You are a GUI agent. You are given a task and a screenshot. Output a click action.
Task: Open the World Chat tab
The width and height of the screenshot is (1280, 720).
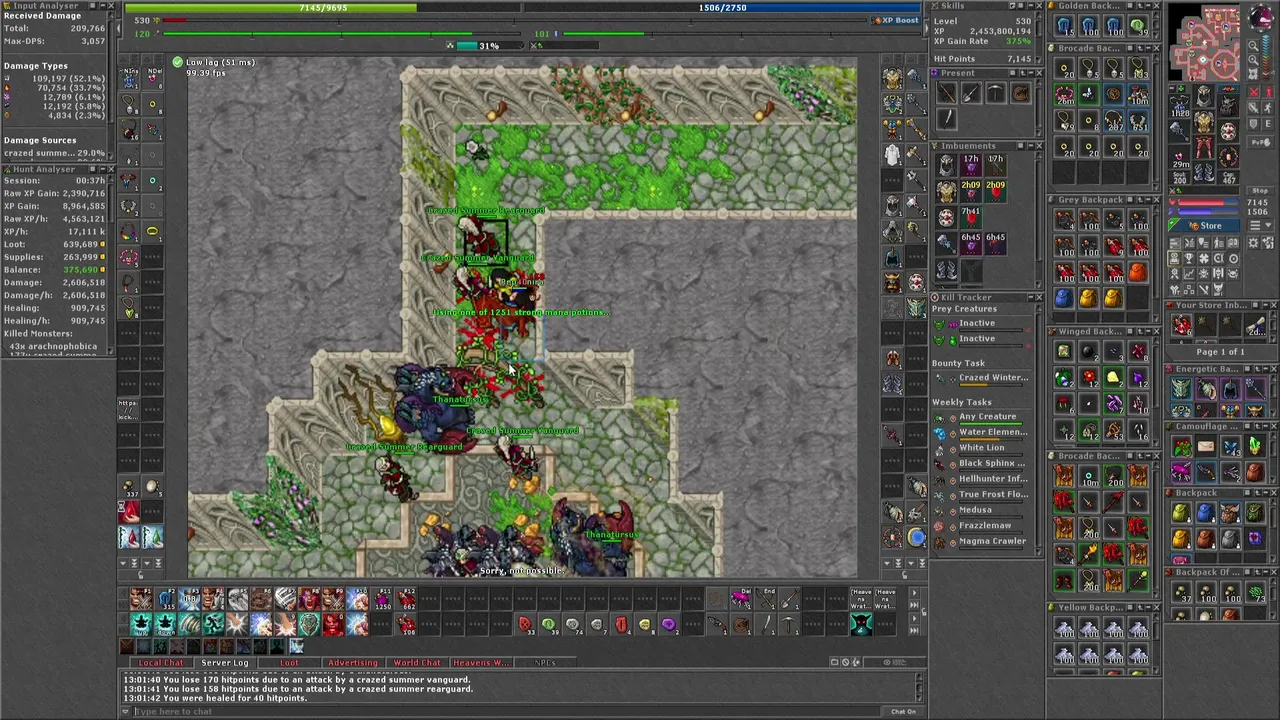point(416,662)
